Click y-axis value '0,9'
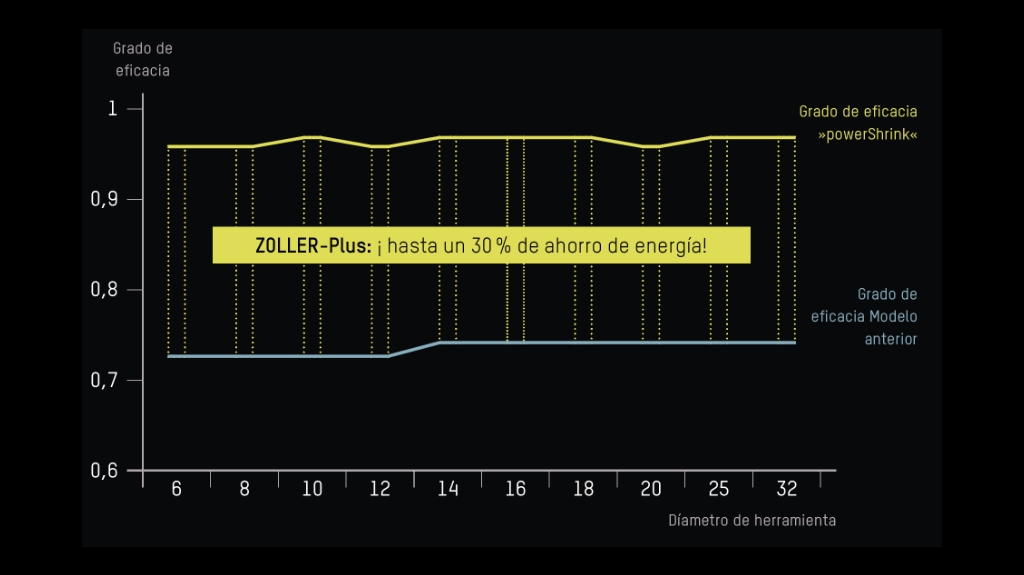Screen dimensions: 1024x575 (x=104, y=199)
